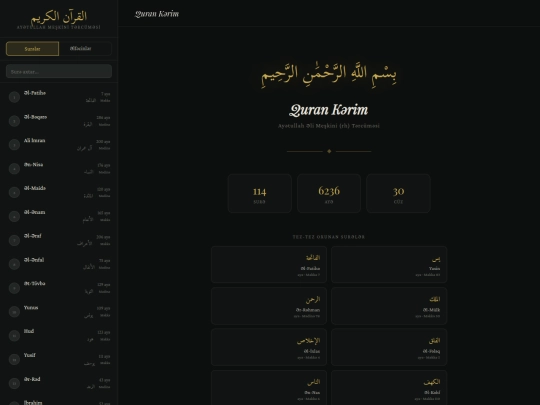Click the large Quran Kərim heading
This screenshot has width=540, height=405.
point(329,110)
